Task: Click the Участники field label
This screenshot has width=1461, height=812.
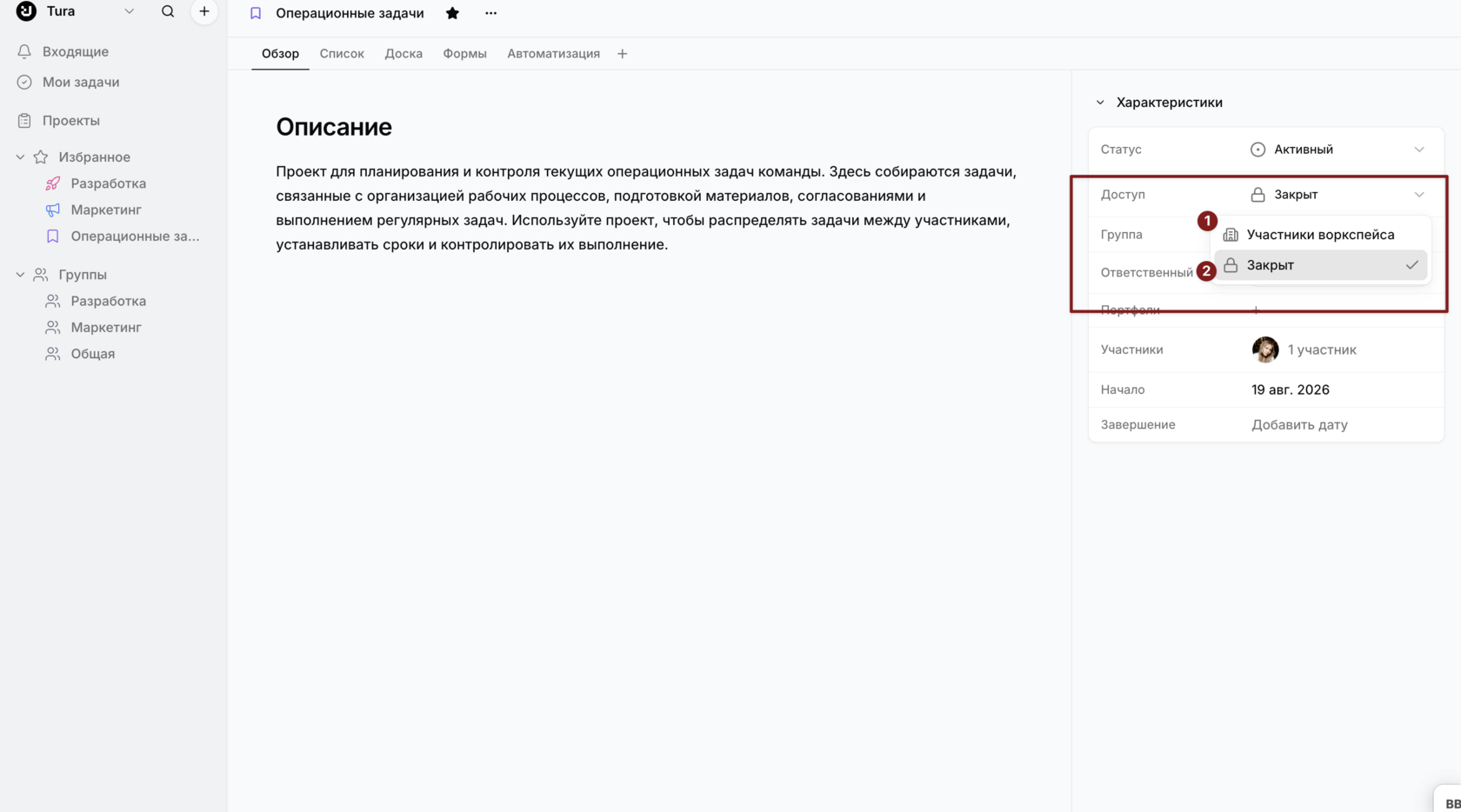Action: click(1131, 349)
